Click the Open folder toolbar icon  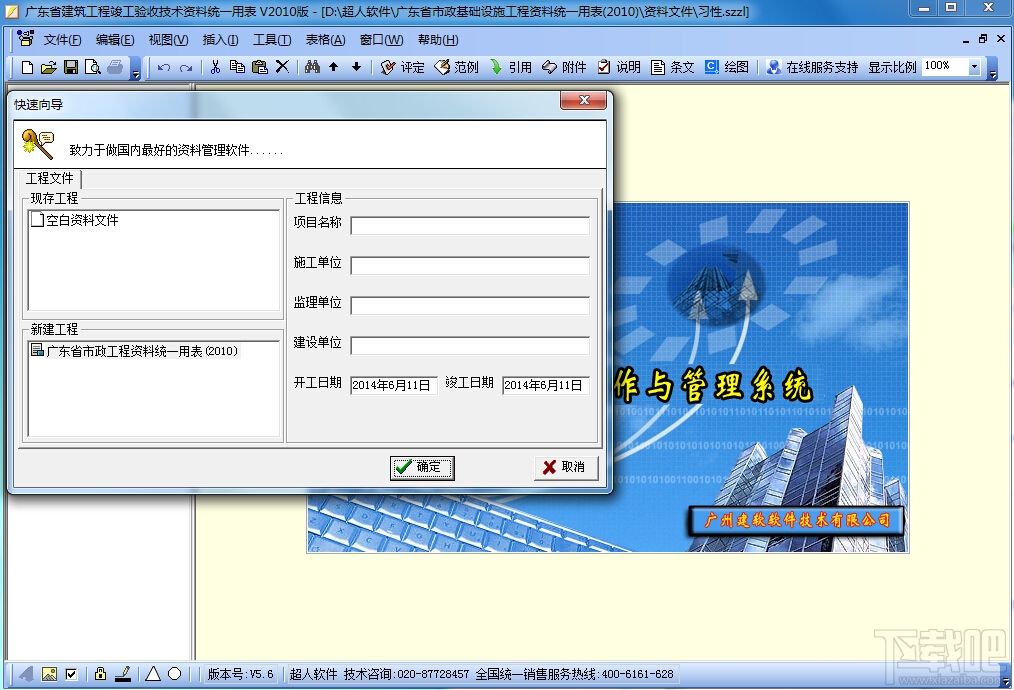click(x=49, y=67)
